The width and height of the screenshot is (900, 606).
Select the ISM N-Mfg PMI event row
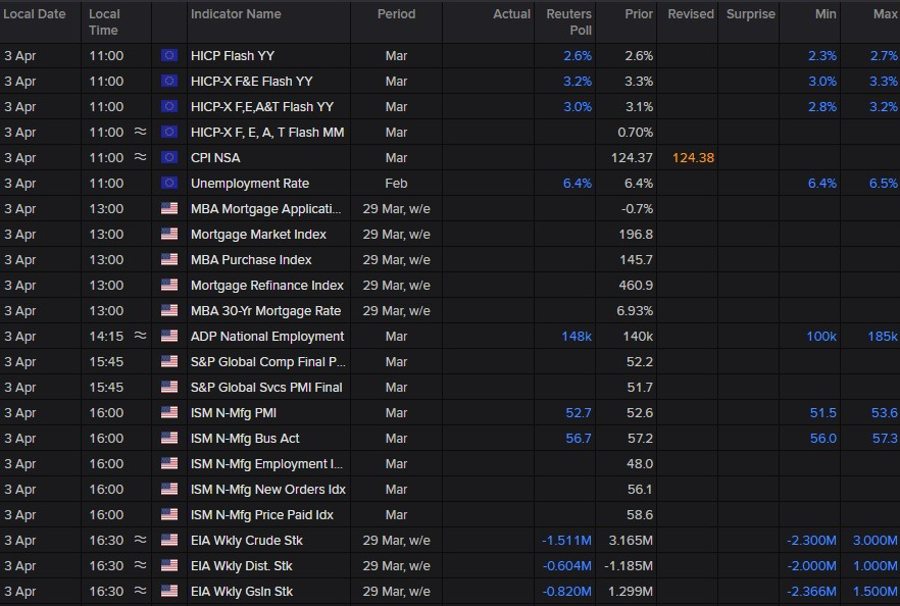click(x=450, y=412)
